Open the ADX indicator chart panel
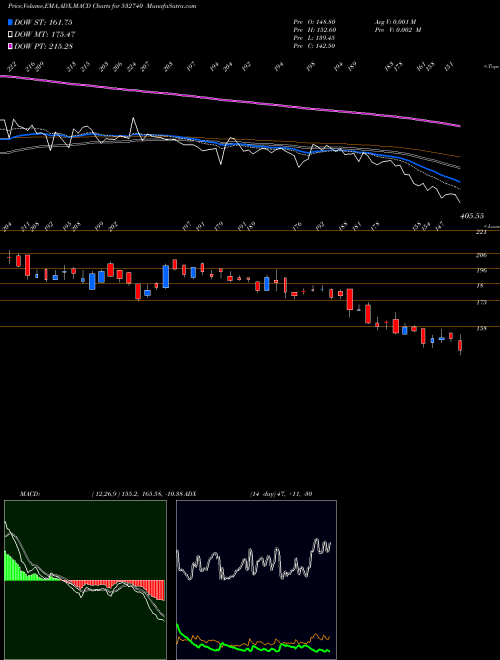The height and width of the screenshot is (660, 500). [256, 580]
